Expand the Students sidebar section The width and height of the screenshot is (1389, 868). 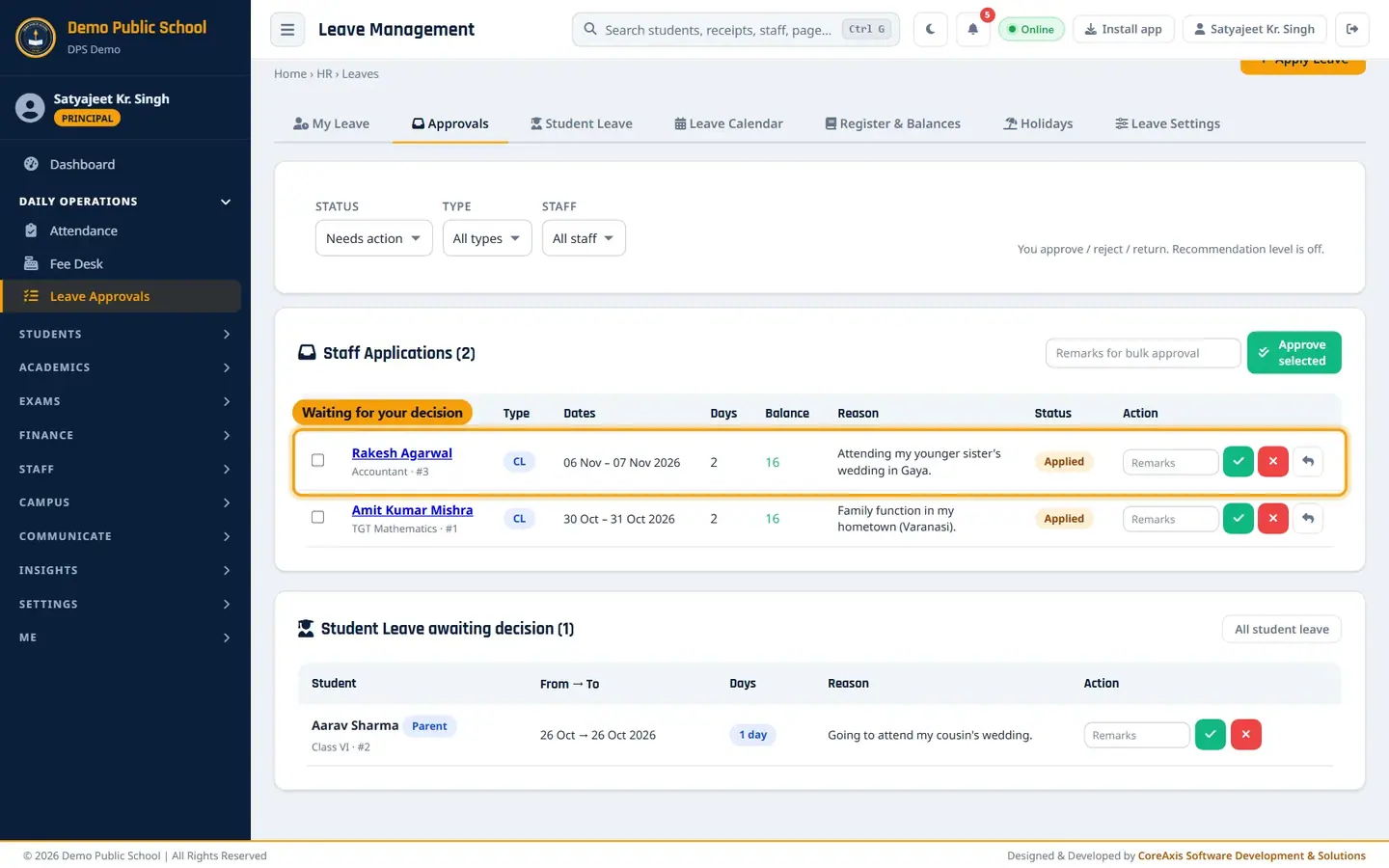tap(125, 334)
